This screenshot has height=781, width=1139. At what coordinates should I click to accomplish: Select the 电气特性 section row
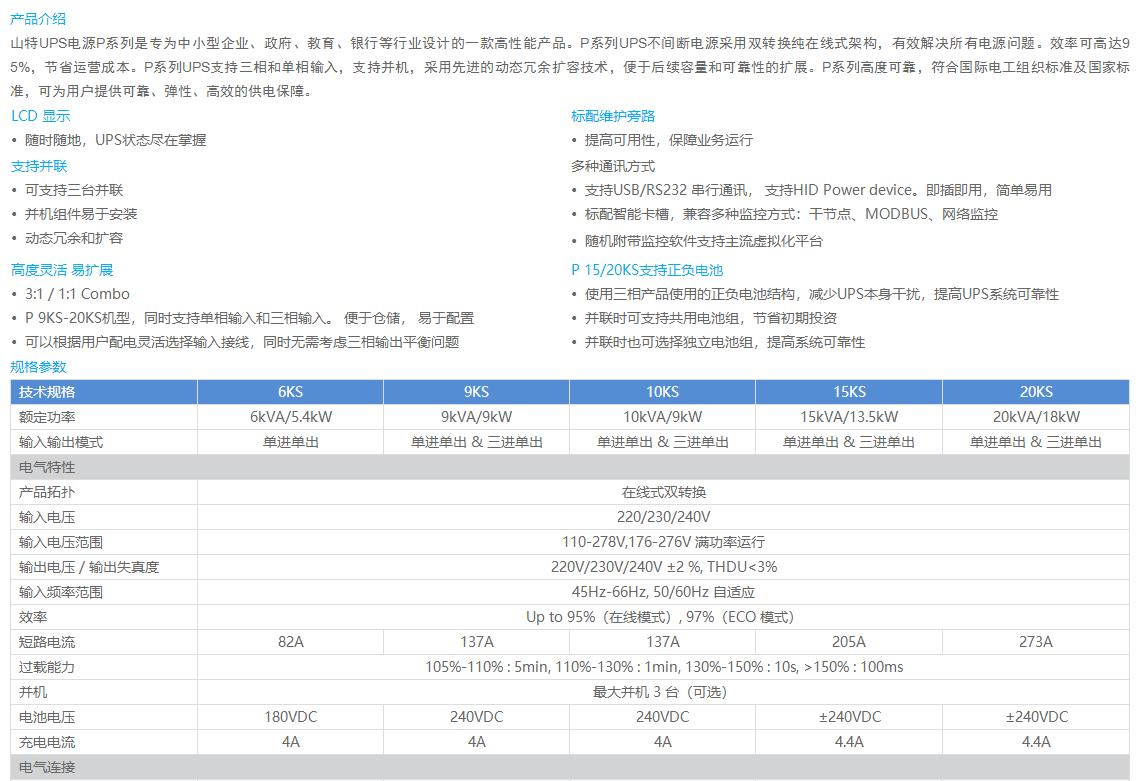40,467
